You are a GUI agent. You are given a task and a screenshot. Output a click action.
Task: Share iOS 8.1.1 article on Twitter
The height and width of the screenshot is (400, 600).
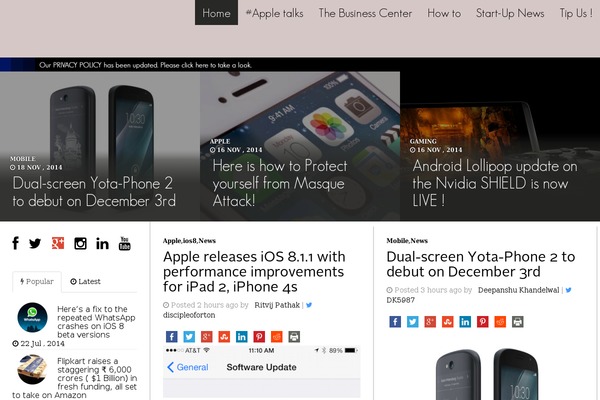pyautogui.click(x=189, y=337)
